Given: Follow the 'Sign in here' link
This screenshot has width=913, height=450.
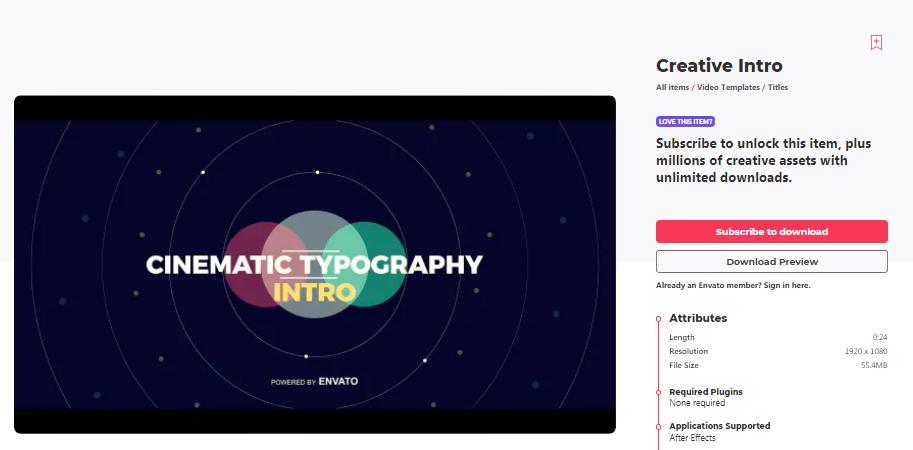Looking at the screenshot, I should tap(788, 285).
